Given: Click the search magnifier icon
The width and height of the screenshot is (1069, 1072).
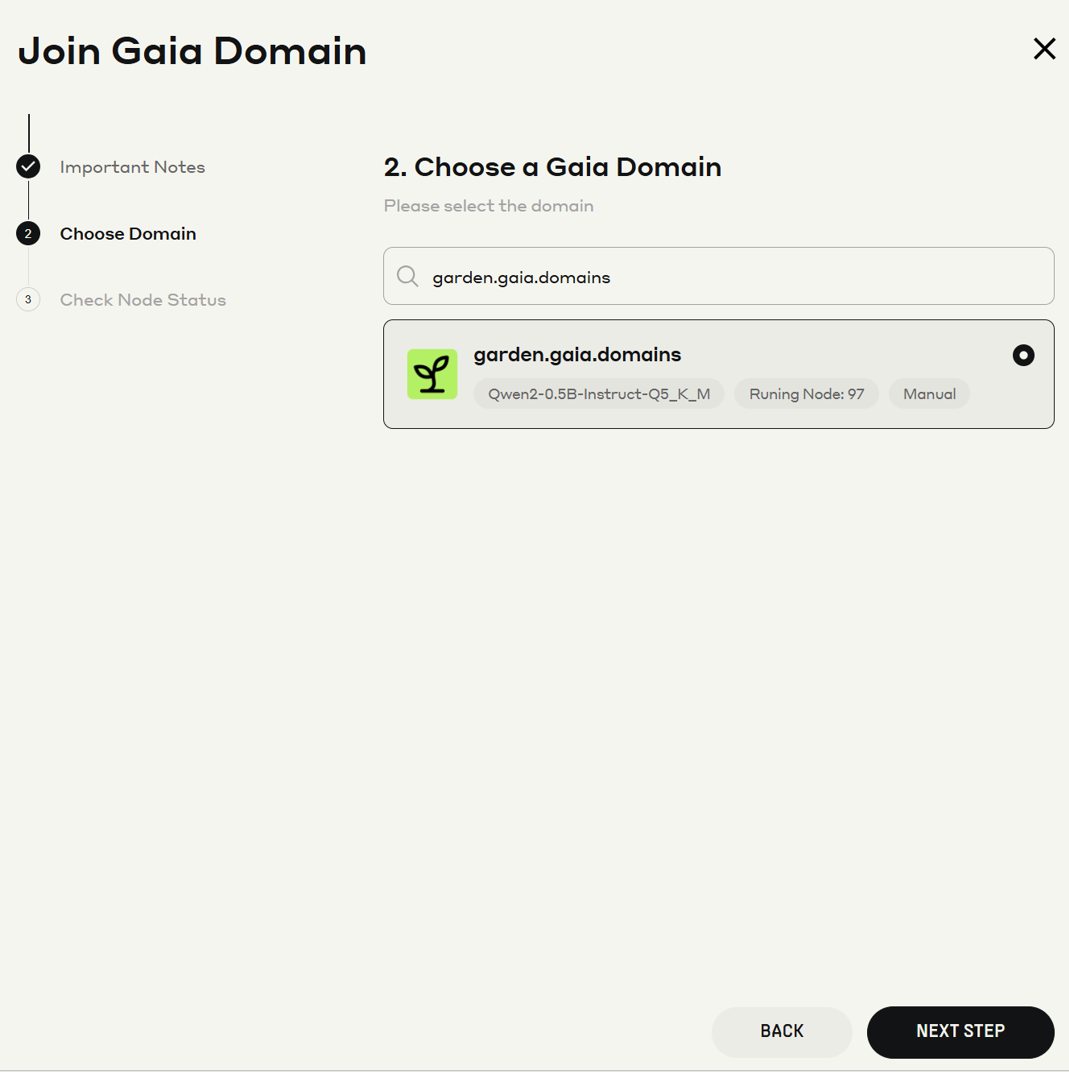Looking at the screenshot, I should point(408,276).
